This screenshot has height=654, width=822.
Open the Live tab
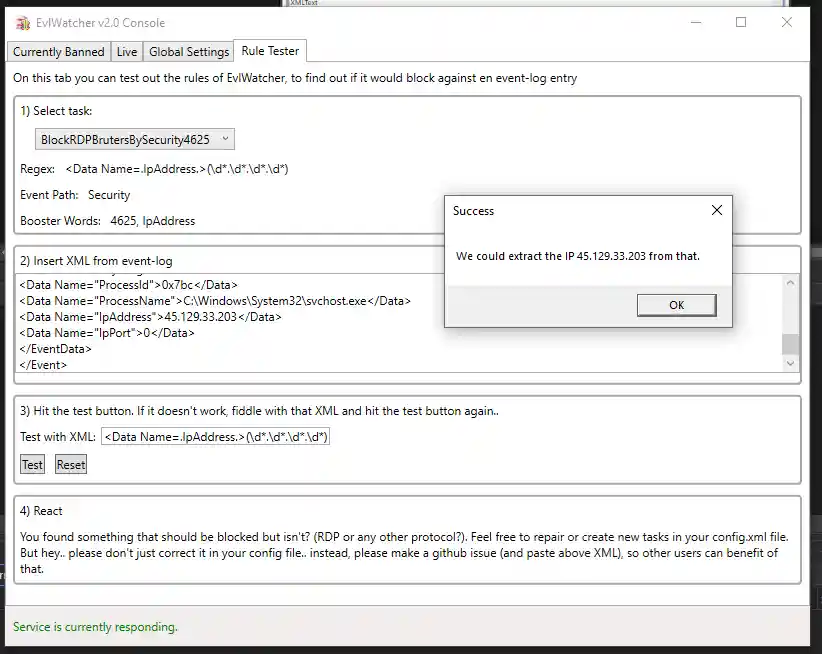pos(127,52)
